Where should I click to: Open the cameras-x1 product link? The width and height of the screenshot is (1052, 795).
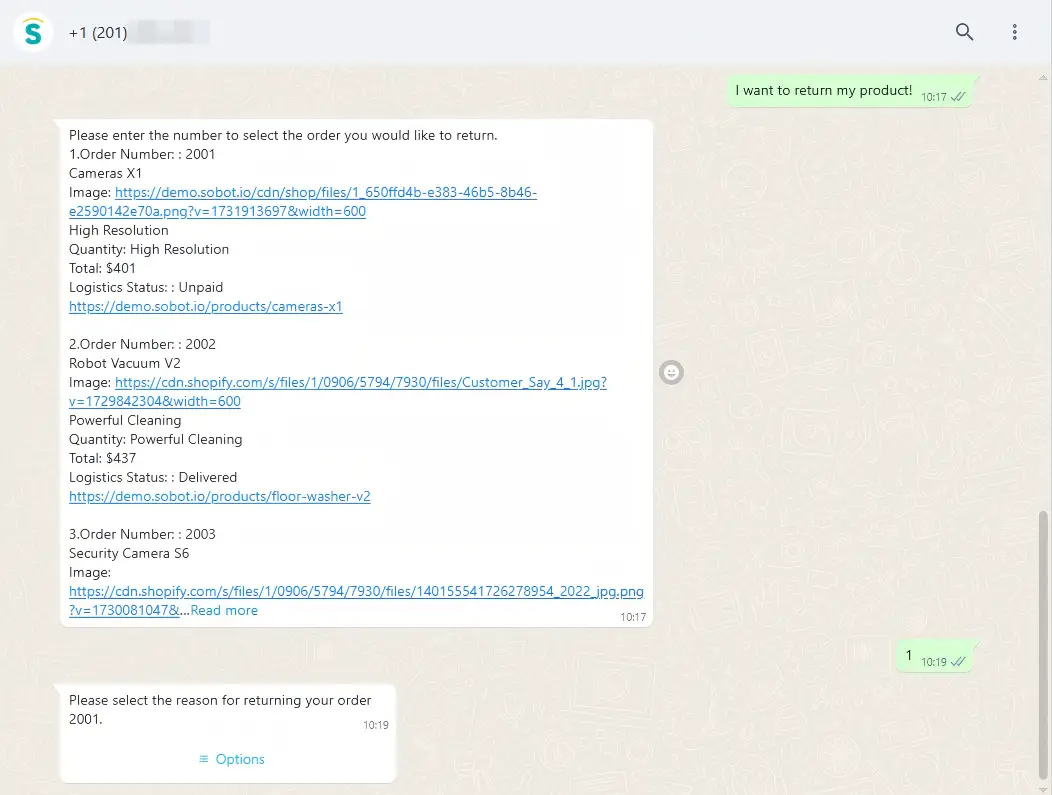[x=205, y=307]
